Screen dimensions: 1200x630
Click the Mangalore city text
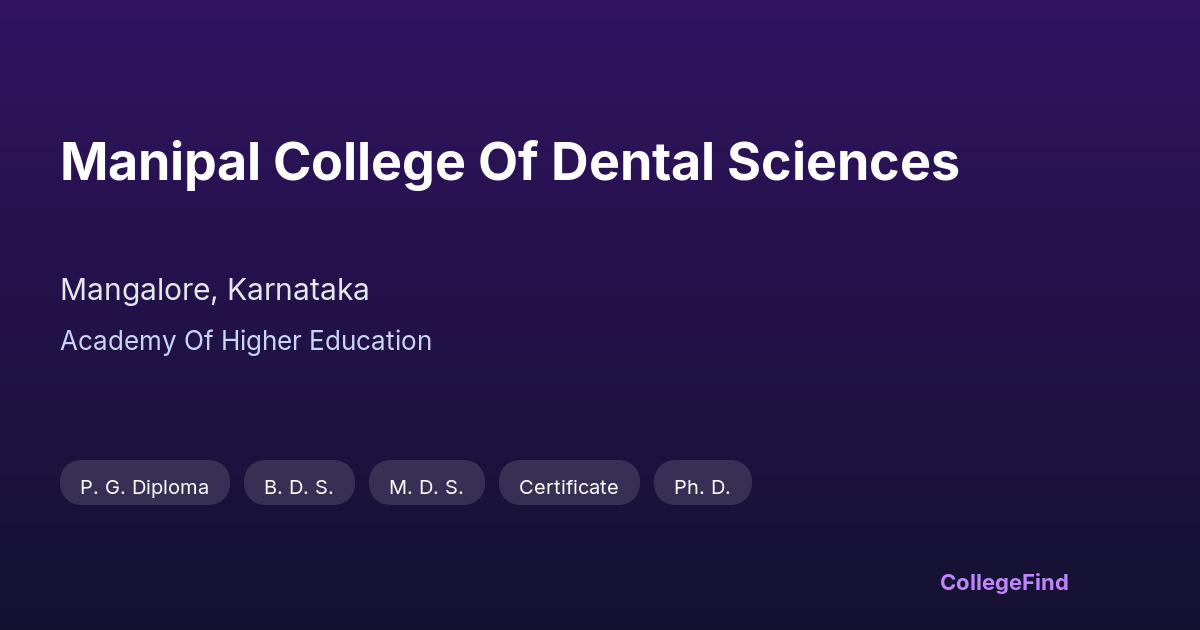click(x=136, y=290)
